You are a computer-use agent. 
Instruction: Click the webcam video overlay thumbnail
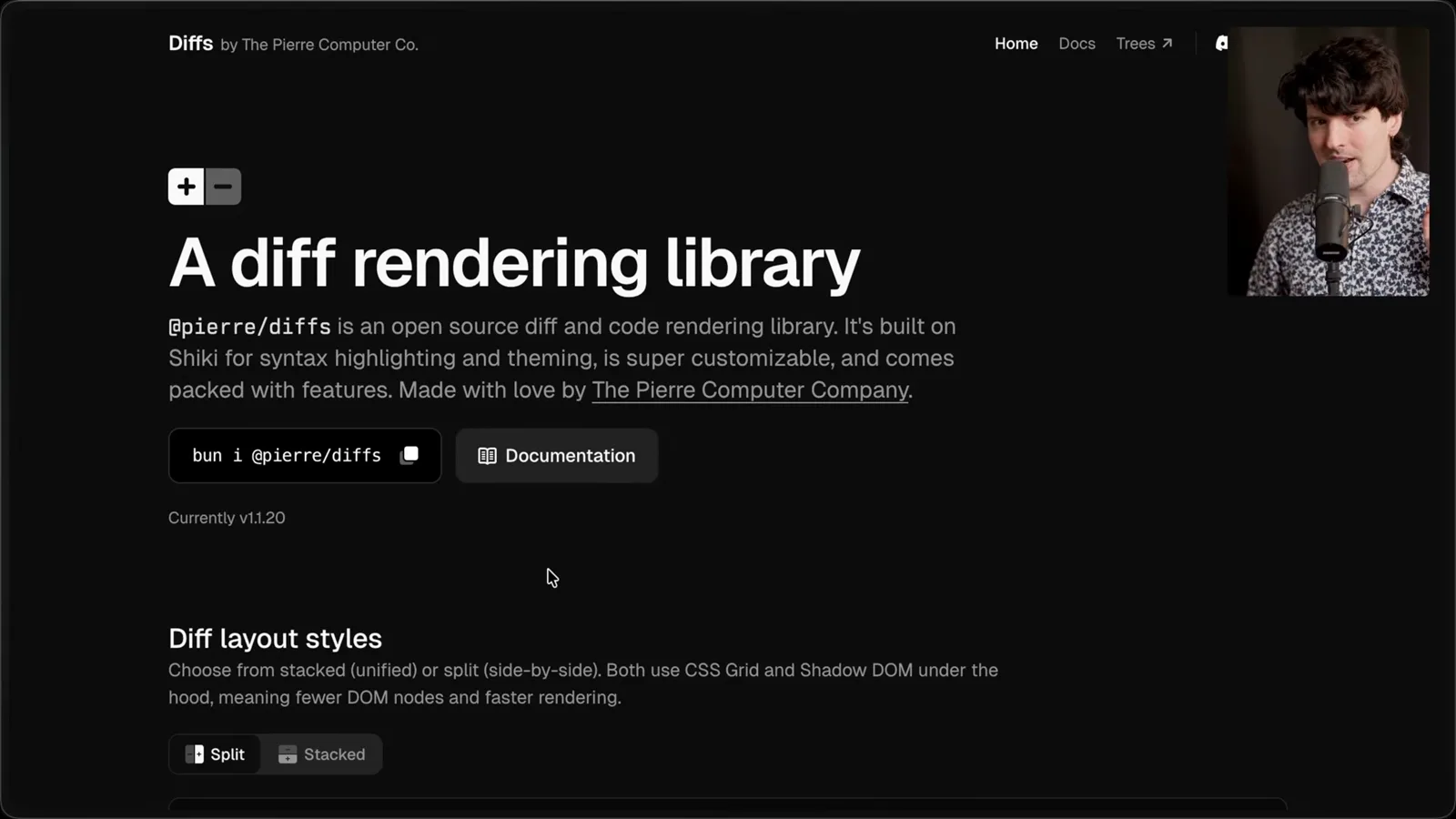[x=1329, y=161]
